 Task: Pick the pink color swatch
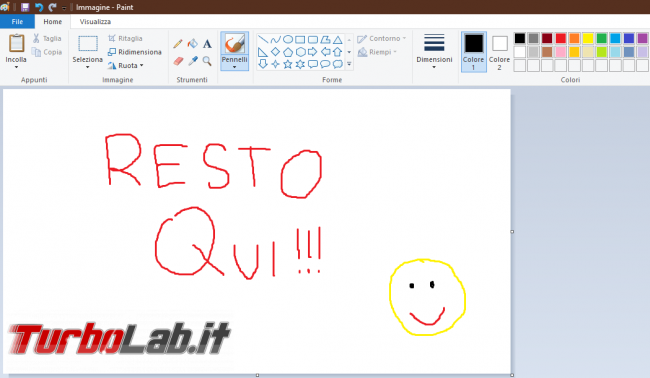[x=560, y=52]
